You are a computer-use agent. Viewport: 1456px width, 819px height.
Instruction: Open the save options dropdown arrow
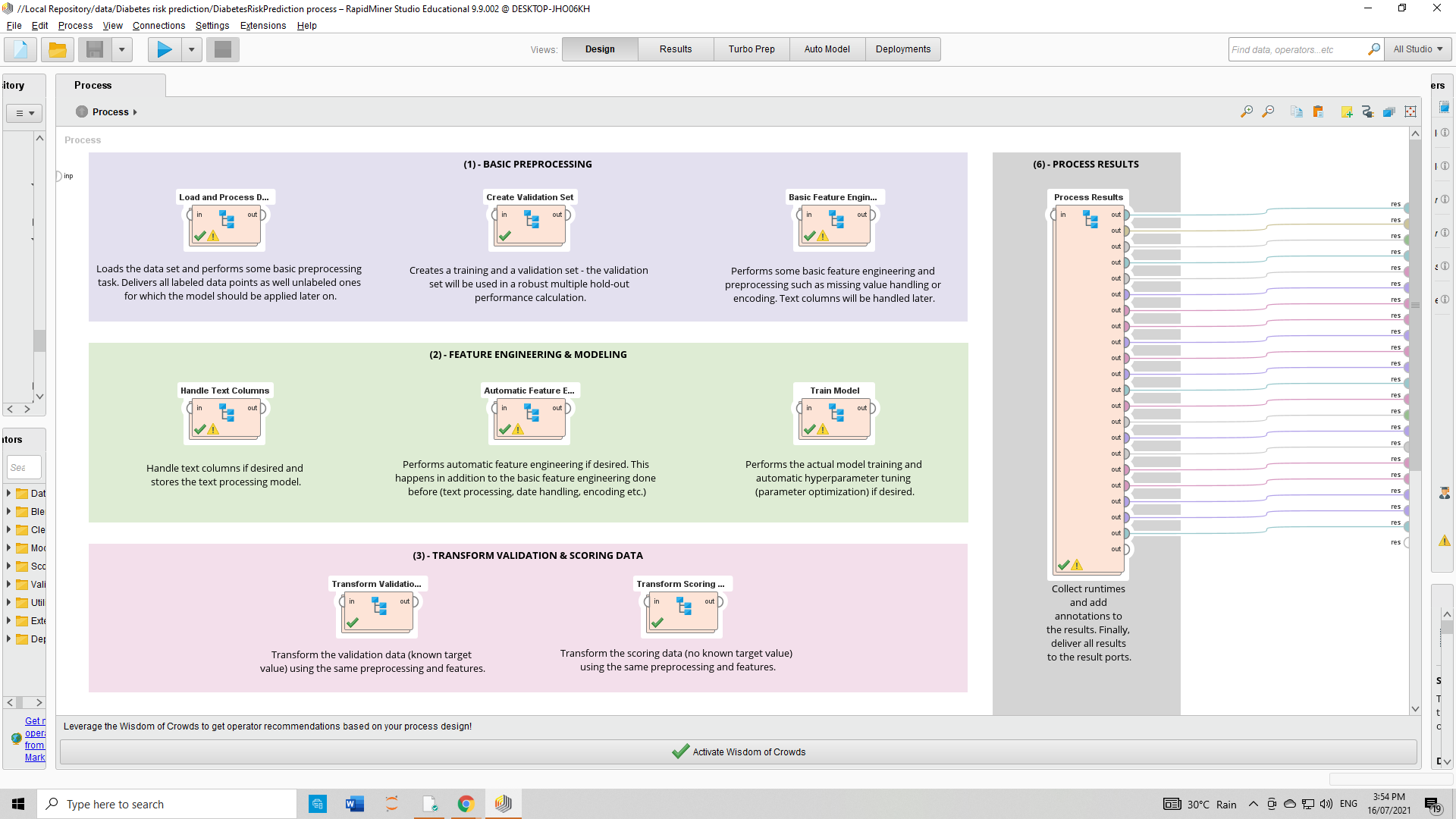point(121,50)
